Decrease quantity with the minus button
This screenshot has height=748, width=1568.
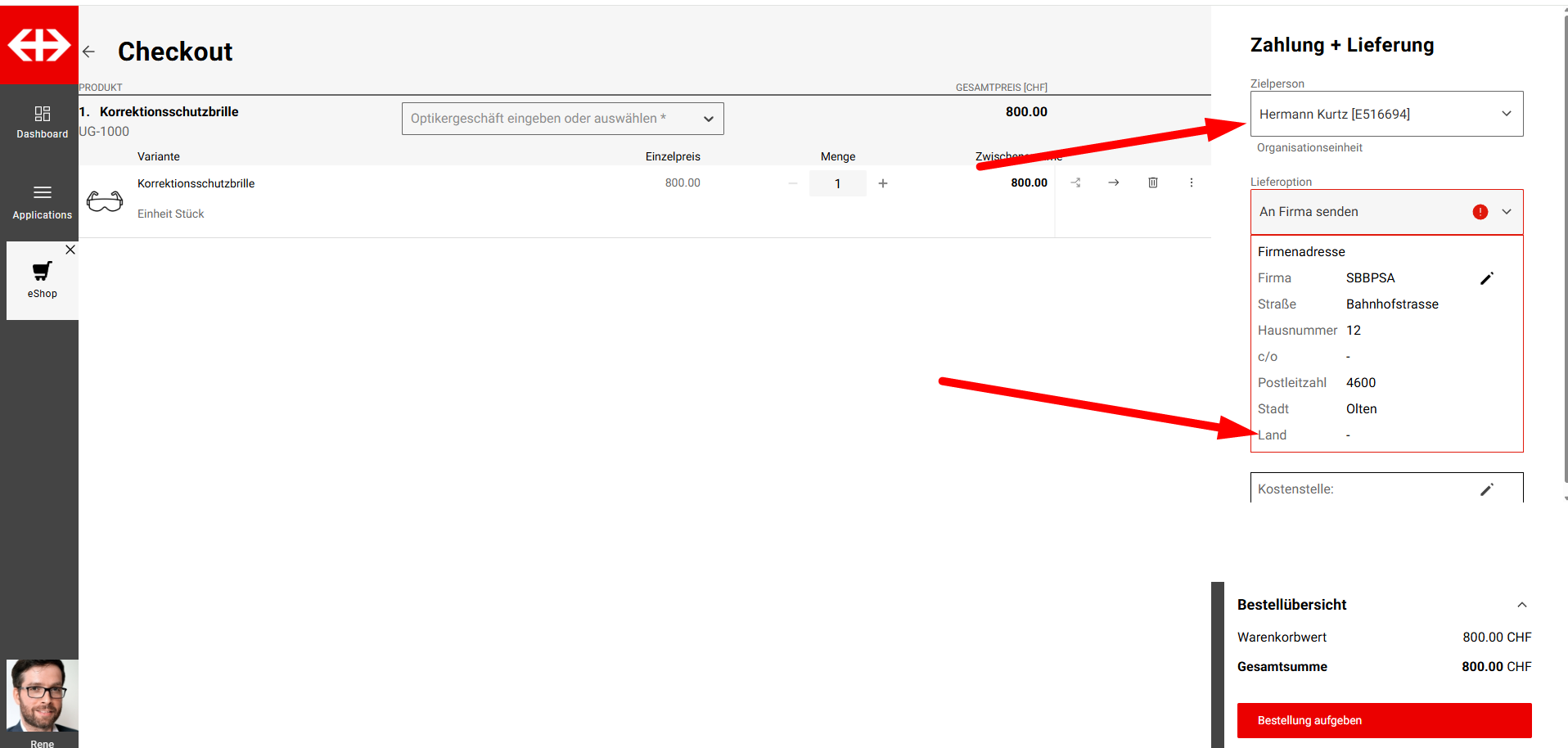[x=792, y=183]
